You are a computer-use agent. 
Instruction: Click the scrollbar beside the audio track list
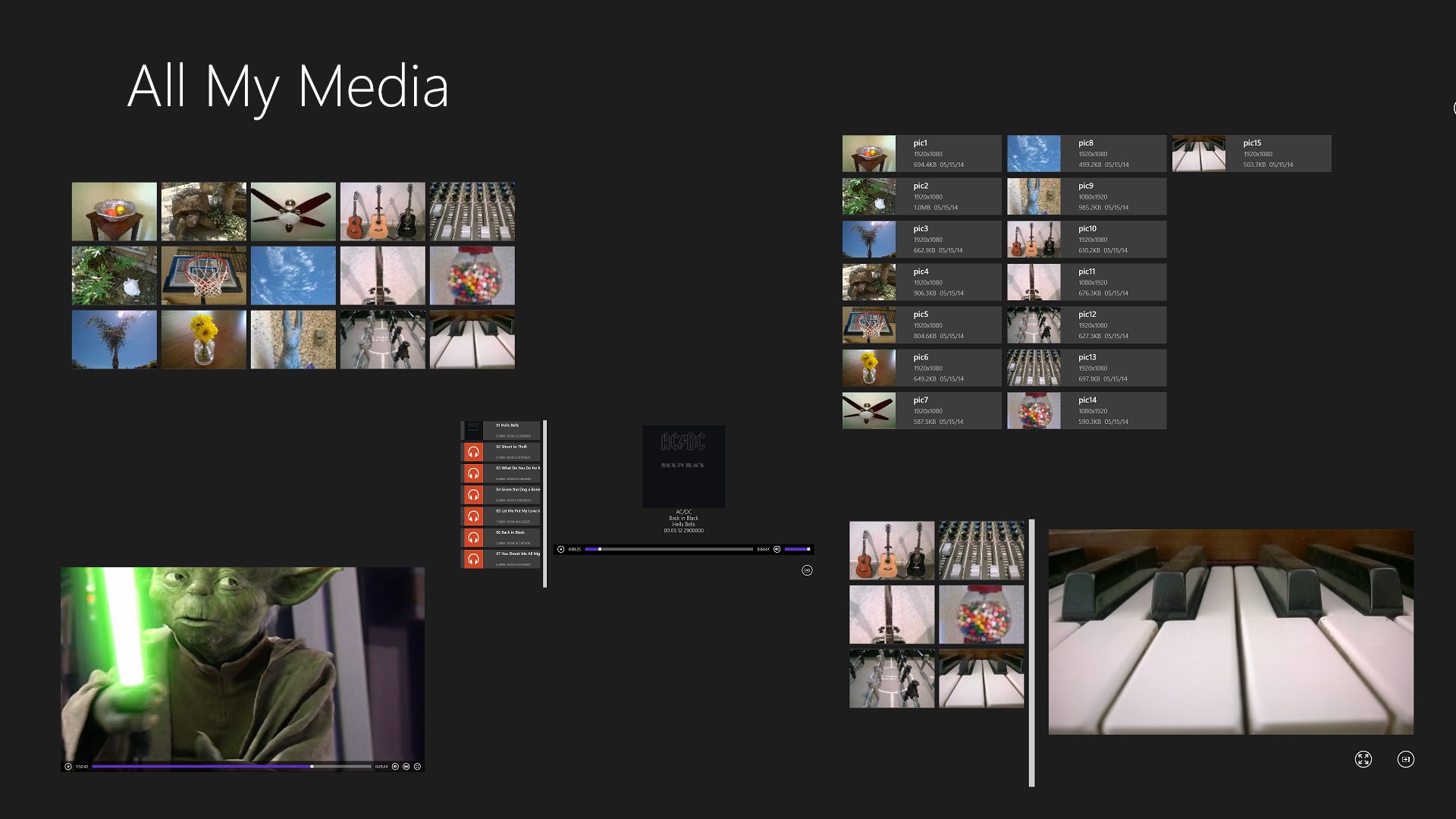(544, 504)
